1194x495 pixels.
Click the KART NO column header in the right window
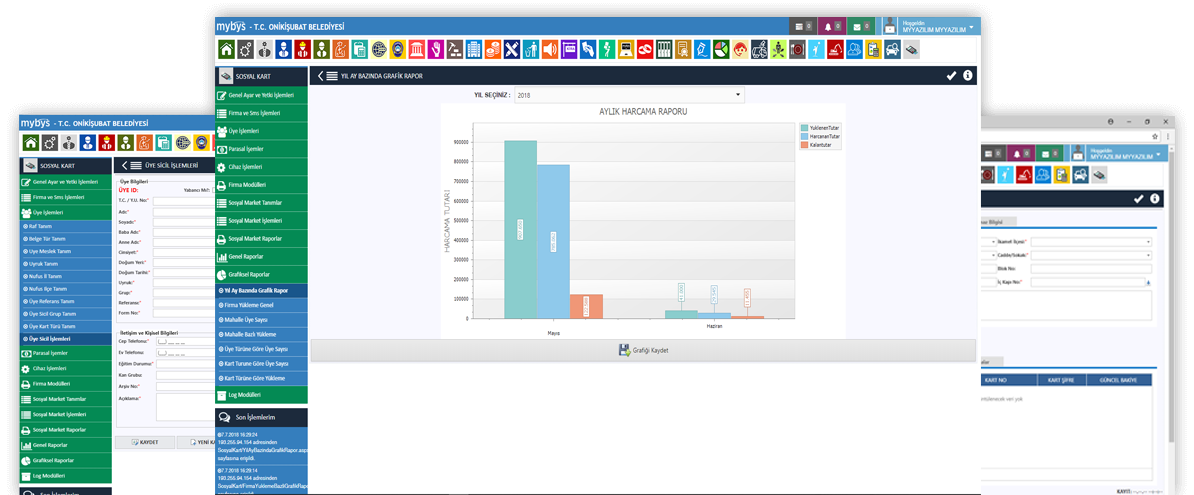1007,380
